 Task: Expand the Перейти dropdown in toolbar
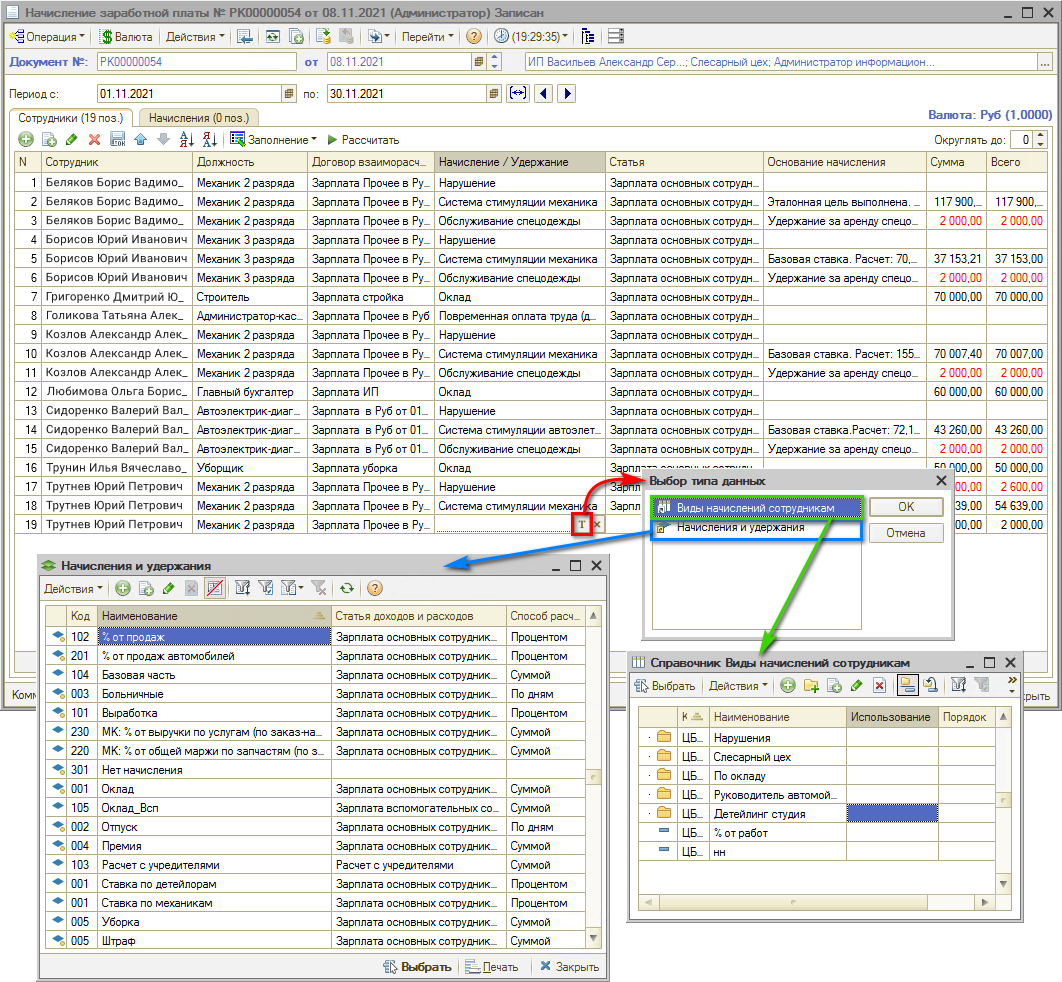pyautogui.click(x=427, y=37)
